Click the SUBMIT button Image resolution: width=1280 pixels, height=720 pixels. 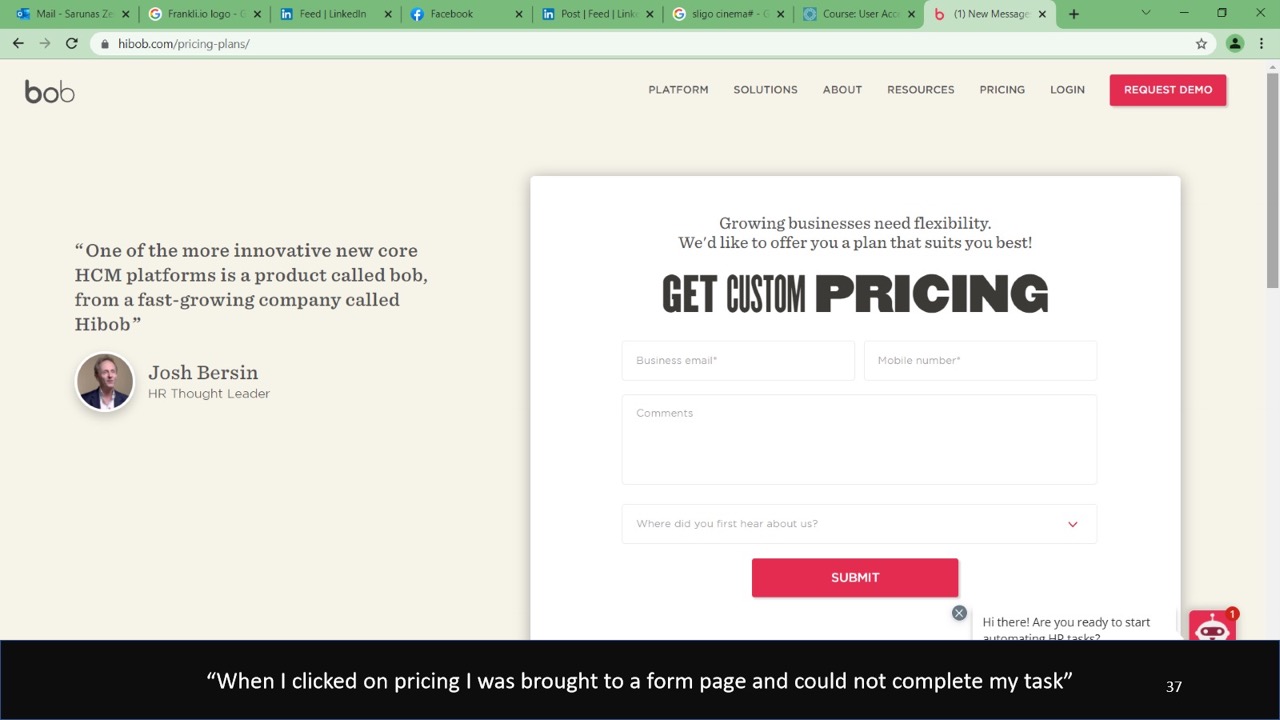coord(855,577)
